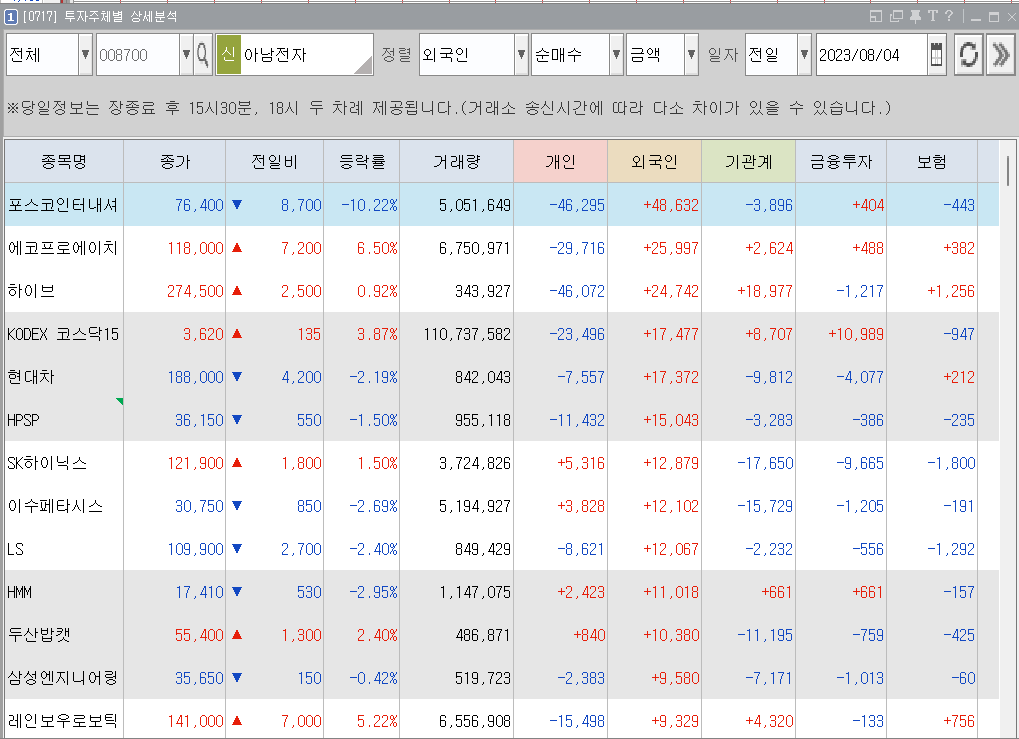
Task: Sort by 전일비 column header
Action: [x=274, y=161]
